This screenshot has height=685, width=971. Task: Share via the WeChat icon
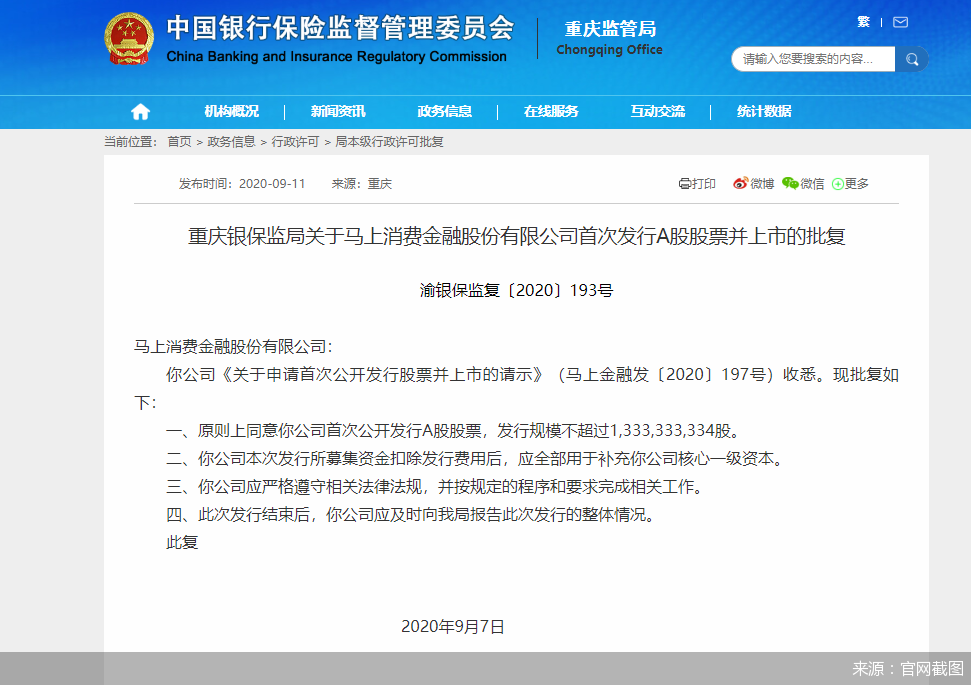click(790, 183)
